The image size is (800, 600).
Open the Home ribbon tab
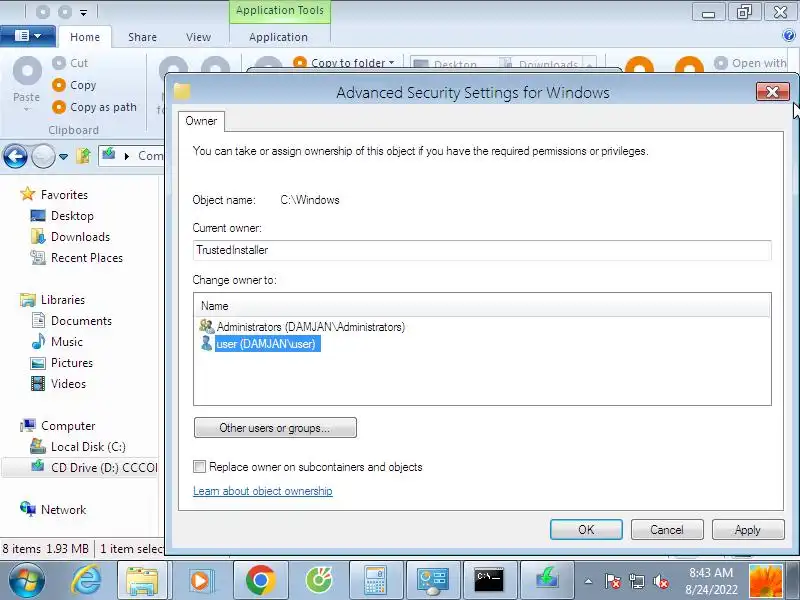click(85, 37)
